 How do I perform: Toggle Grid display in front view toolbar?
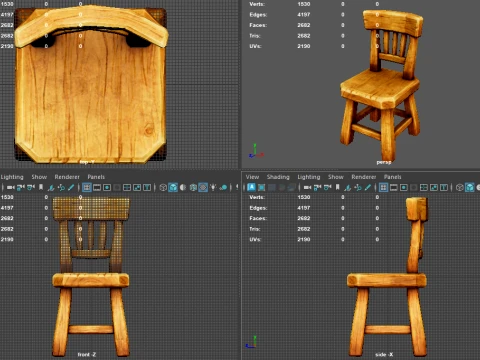(x=87, y=187)
